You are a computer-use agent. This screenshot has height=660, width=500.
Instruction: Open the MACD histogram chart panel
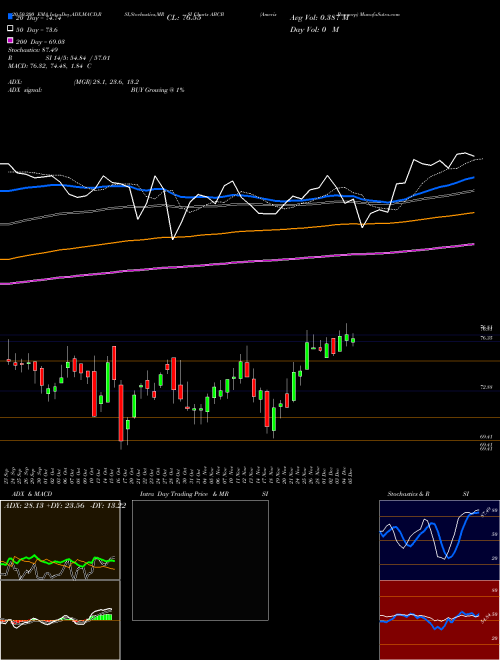tap(60, 620)
